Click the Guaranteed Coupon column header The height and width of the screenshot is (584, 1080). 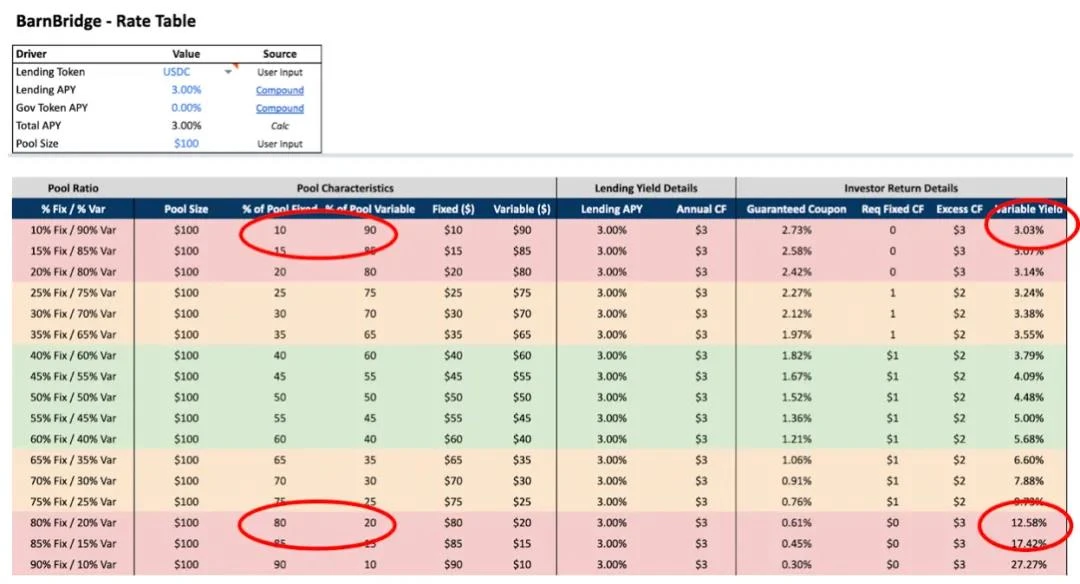pos(796,209)
